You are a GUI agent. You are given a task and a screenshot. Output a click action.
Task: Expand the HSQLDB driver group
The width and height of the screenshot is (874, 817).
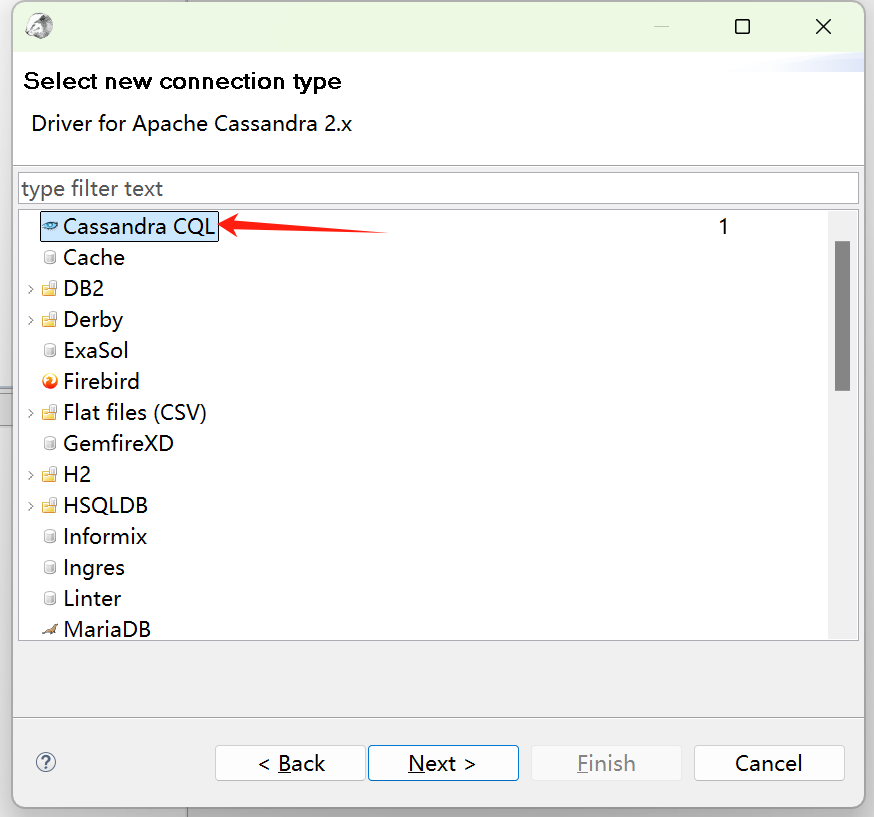[31, 506]
